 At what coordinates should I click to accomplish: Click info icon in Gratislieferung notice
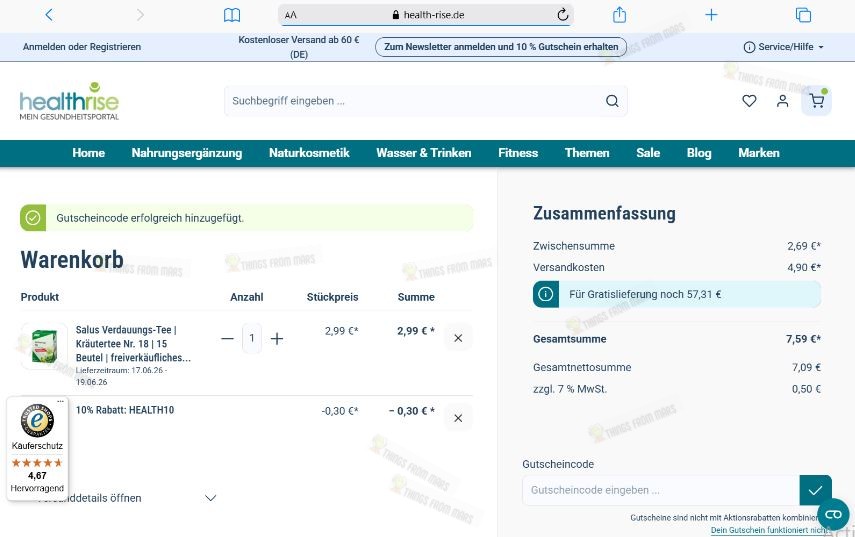point(546,294)
